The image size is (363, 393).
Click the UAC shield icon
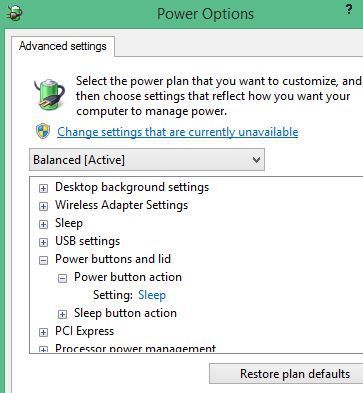point(43,131)
